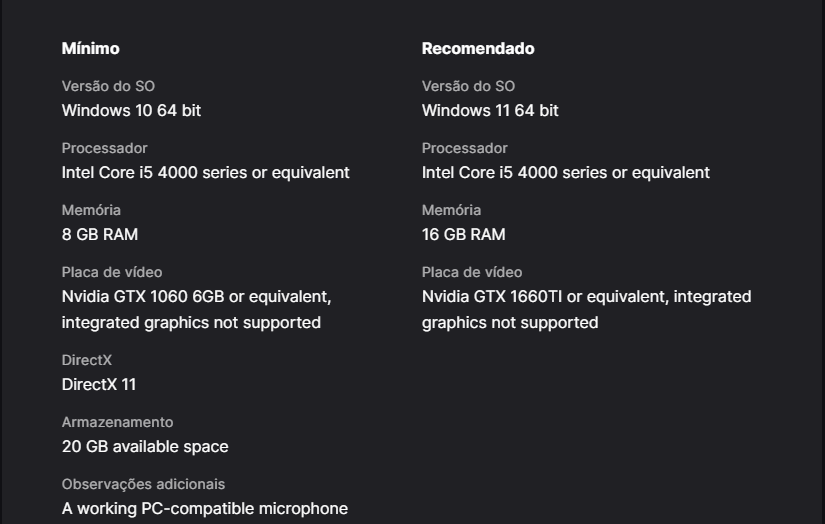
Task: Click the 8 GB RAM value
Action: pos(100,234)
